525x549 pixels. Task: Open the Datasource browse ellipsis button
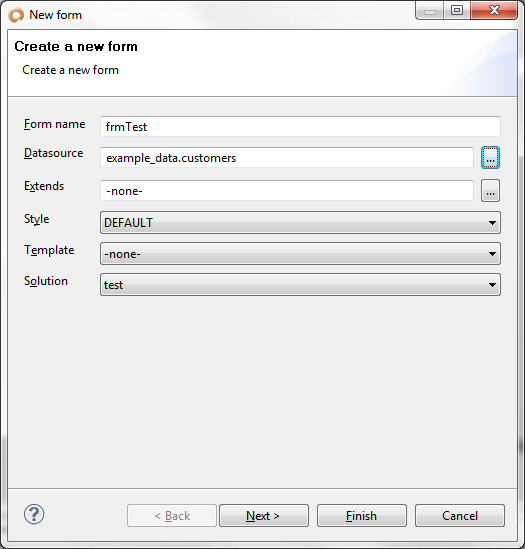[x=490, y=158]
